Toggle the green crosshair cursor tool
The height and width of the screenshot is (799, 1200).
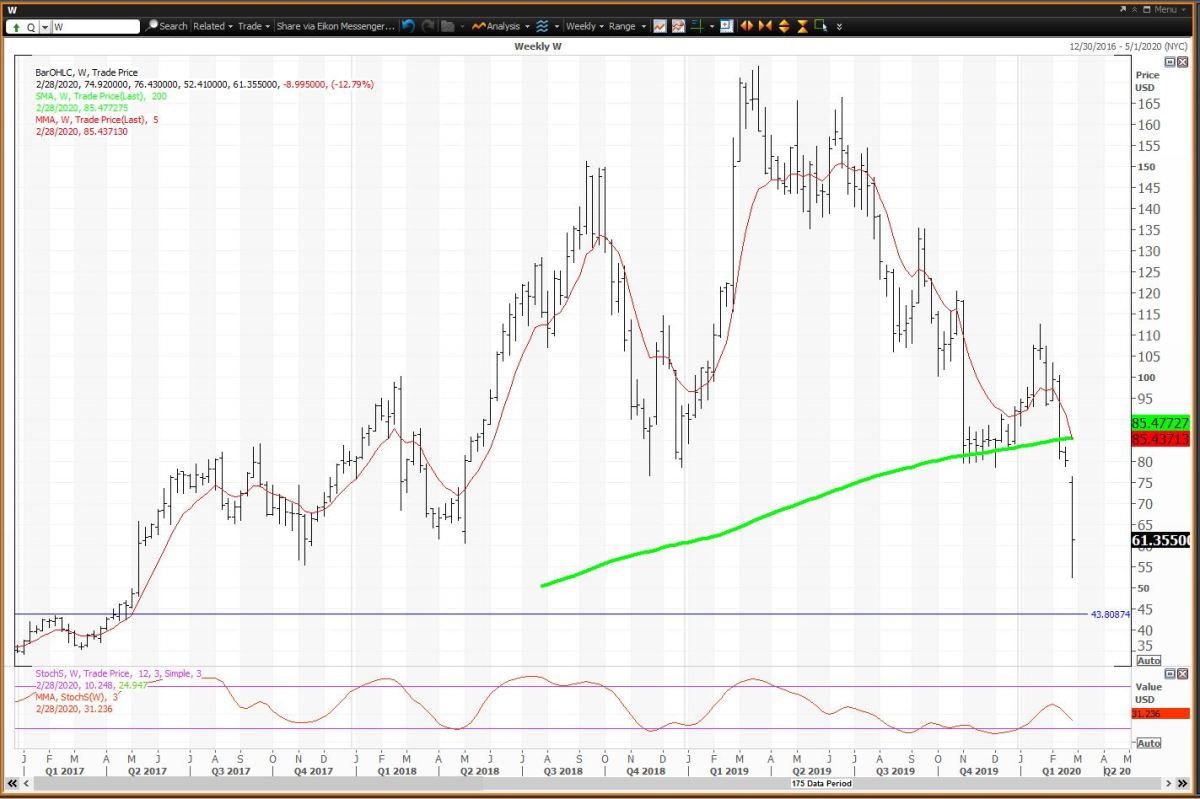coord(696,26)
